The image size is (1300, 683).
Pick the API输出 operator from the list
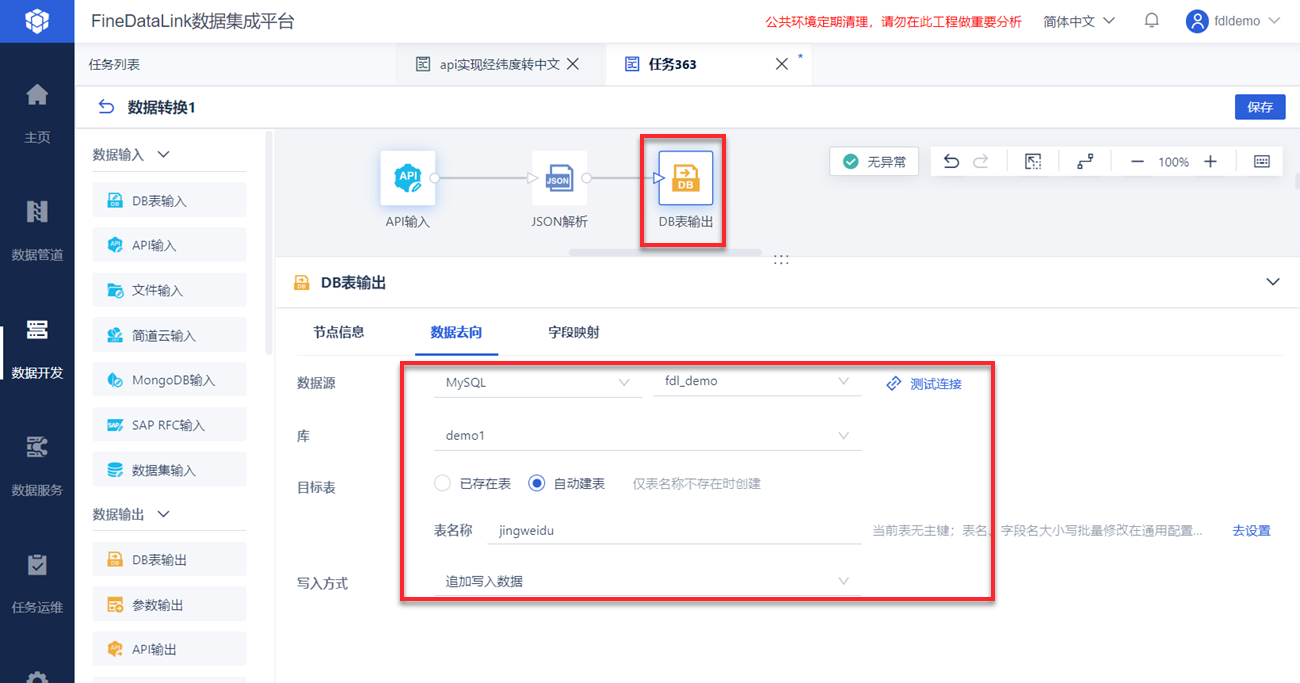169,649
